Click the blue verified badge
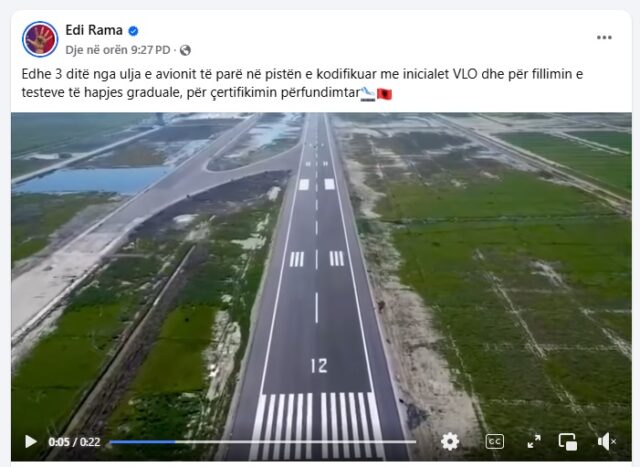This screenshot has height=467, width=640. click(133, 31)
